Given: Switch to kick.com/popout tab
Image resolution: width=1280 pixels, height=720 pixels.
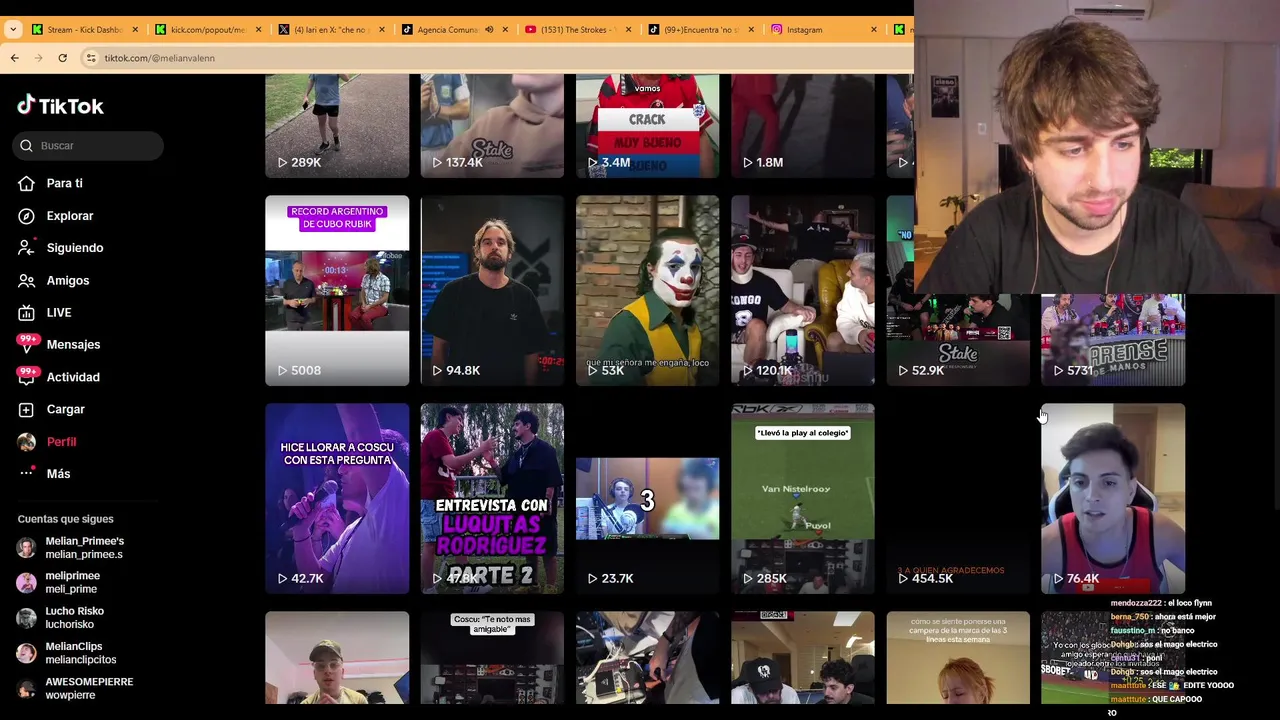Looking at the screenshot, I should 208,30.
